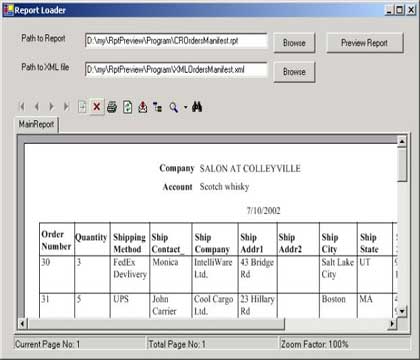Screen dimensions: 420x360
Task: Click the zoom magnifier icon
Action: click(x=173, y=107)
